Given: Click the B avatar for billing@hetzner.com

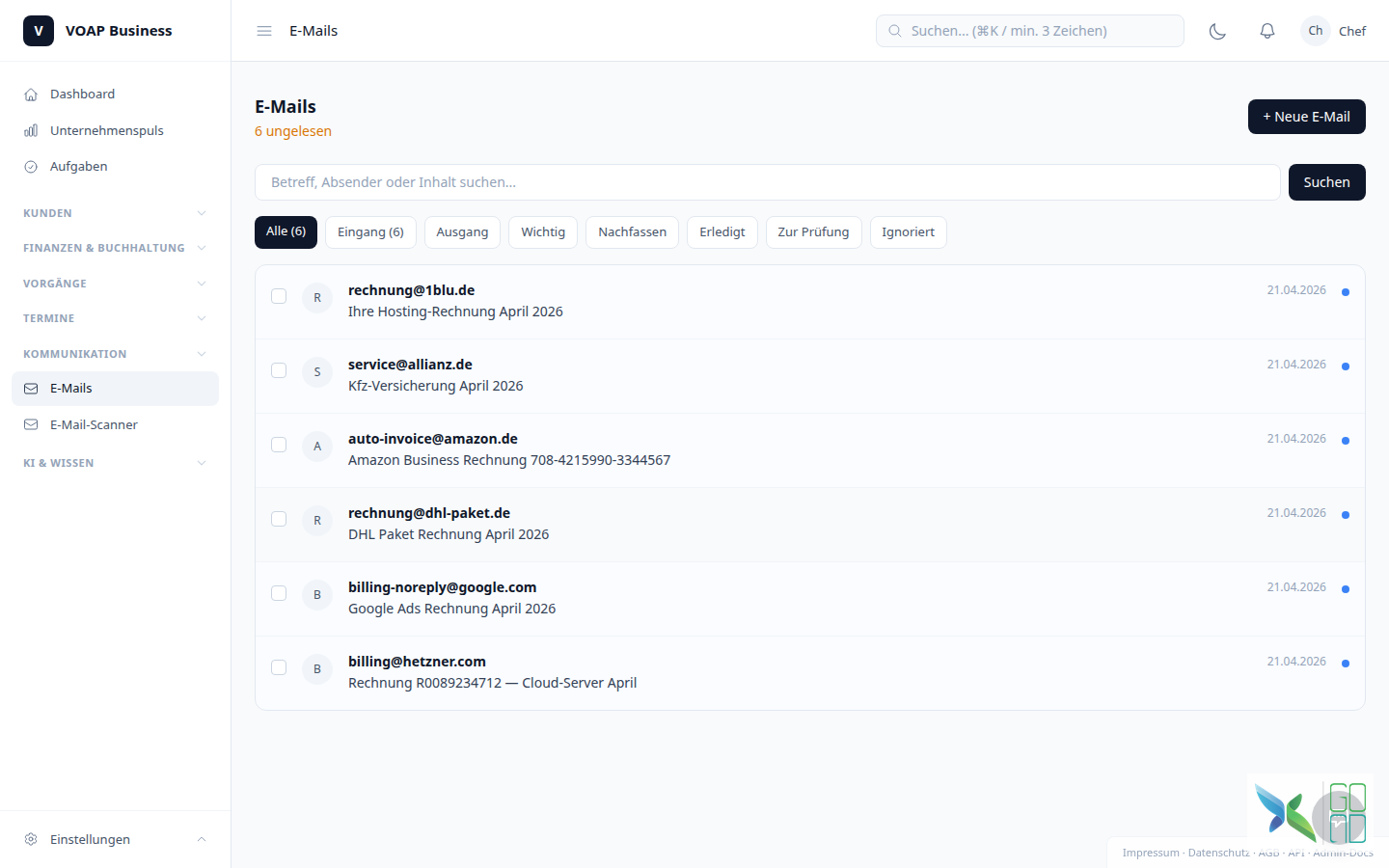Looking at the screenshot, I should coord(317,669).
